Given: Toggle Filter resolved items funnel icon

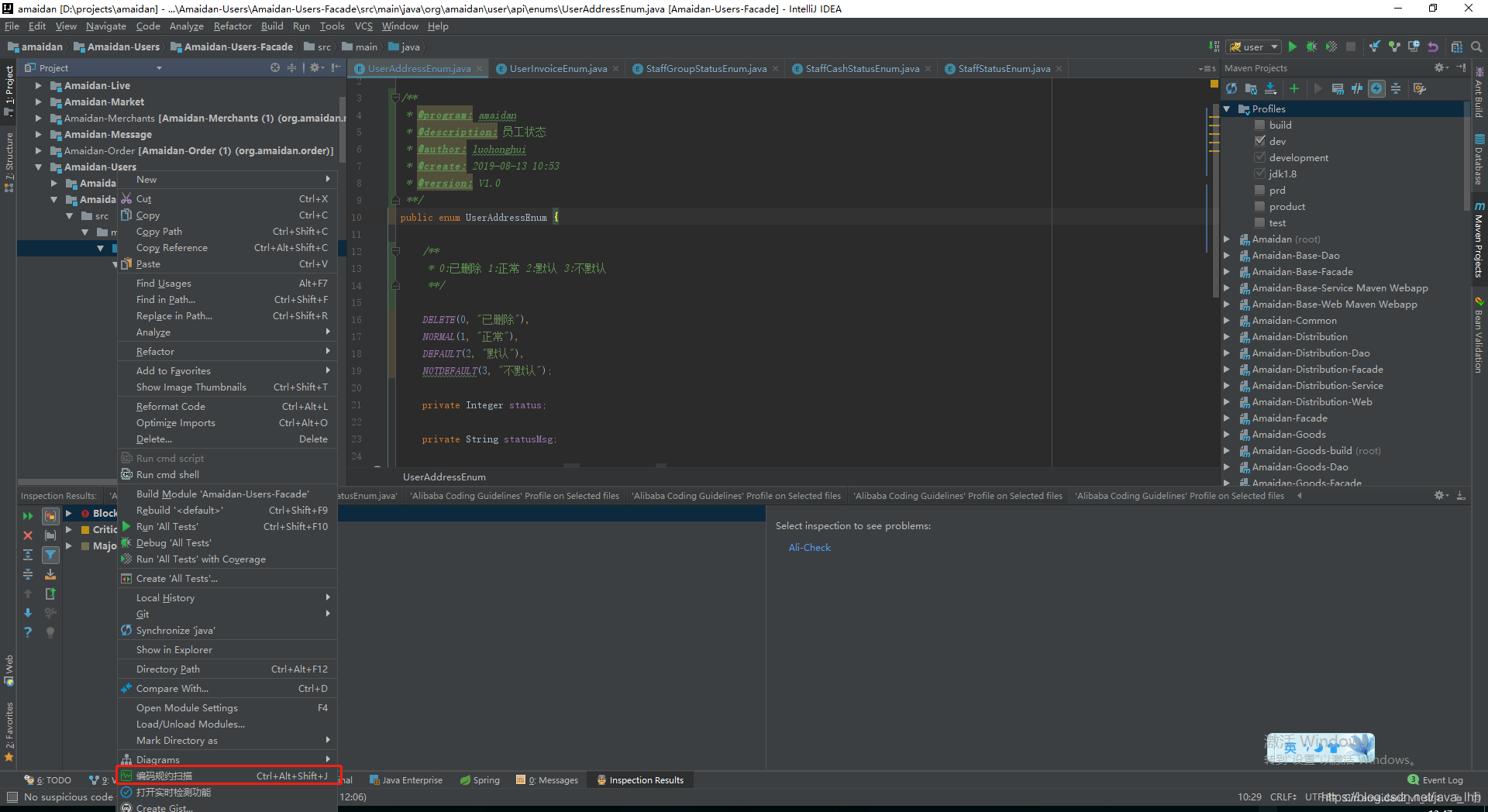Looking at the screenshot, I should (50, 555).
